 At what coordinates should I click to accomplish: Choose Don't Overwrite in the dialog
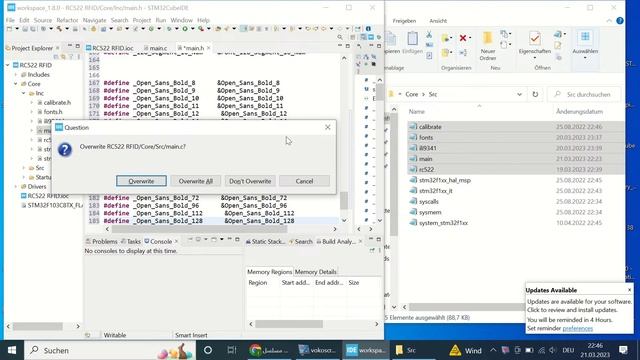tap(250, 181)
